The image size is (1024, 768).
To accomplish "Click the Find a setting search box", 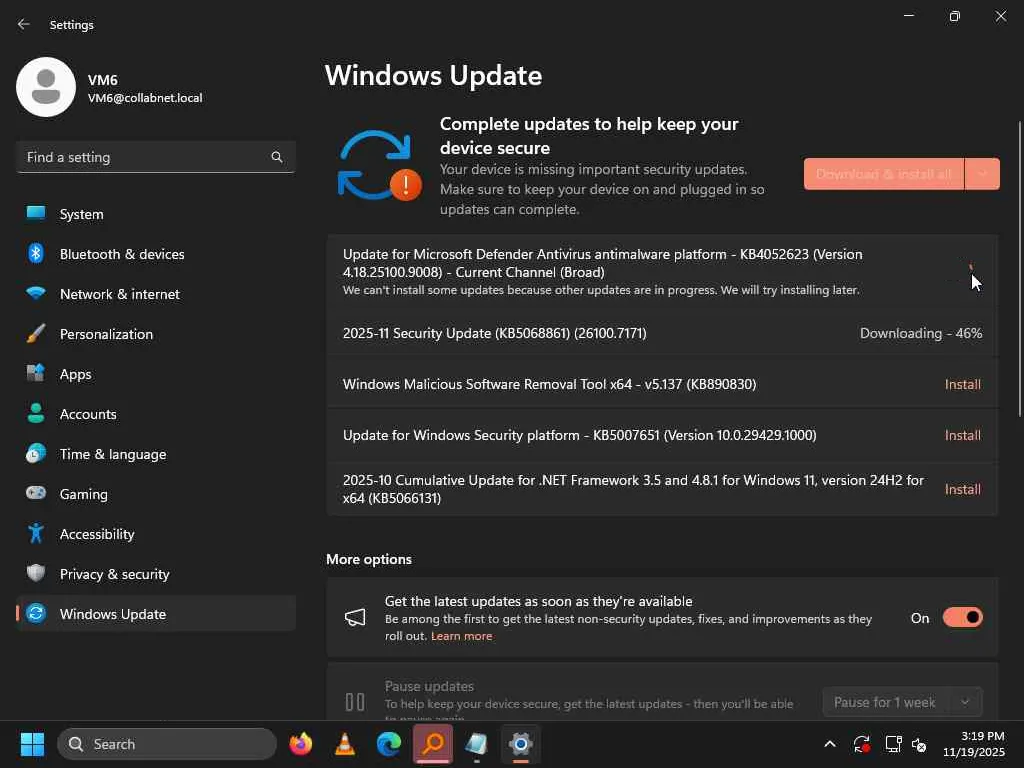I will [x=156, y=157].
